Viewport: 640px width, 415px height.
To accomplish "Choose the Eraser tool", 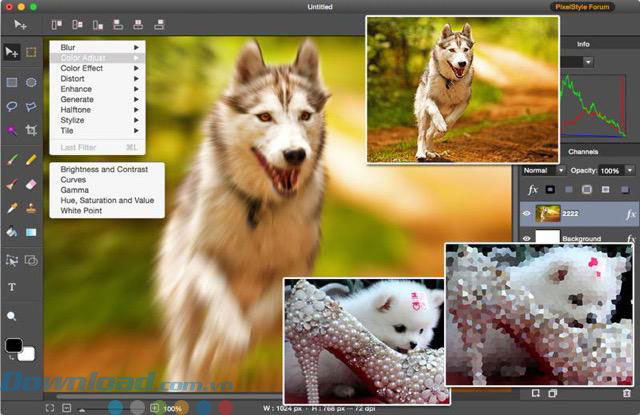I will (32, 185).
